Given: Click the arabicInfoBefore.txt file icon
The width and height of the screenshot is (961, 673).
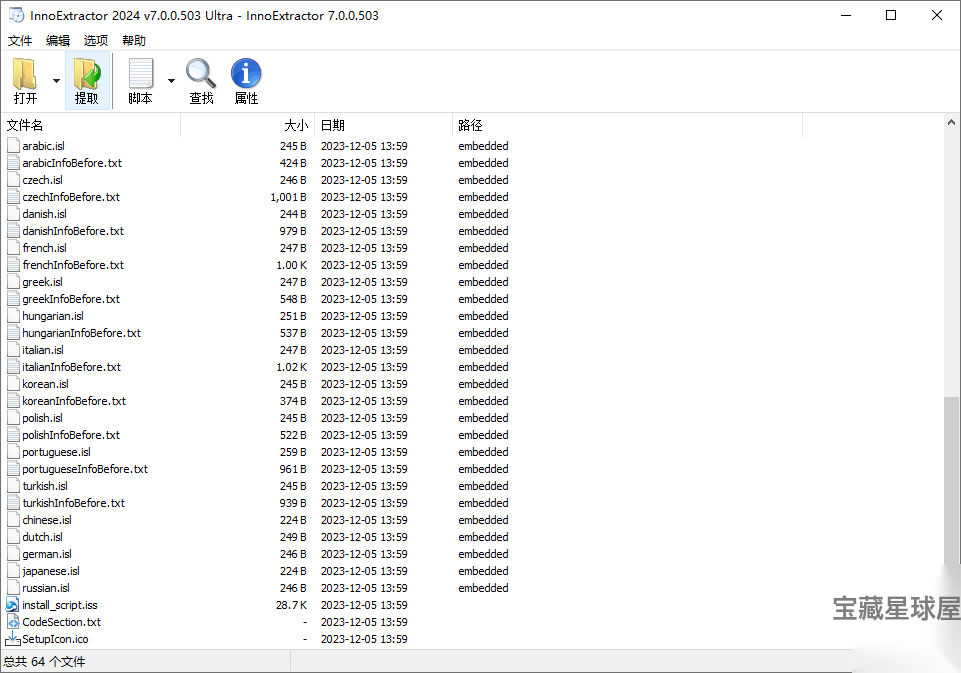Looking at the screenshot, I should coord(13,163).
